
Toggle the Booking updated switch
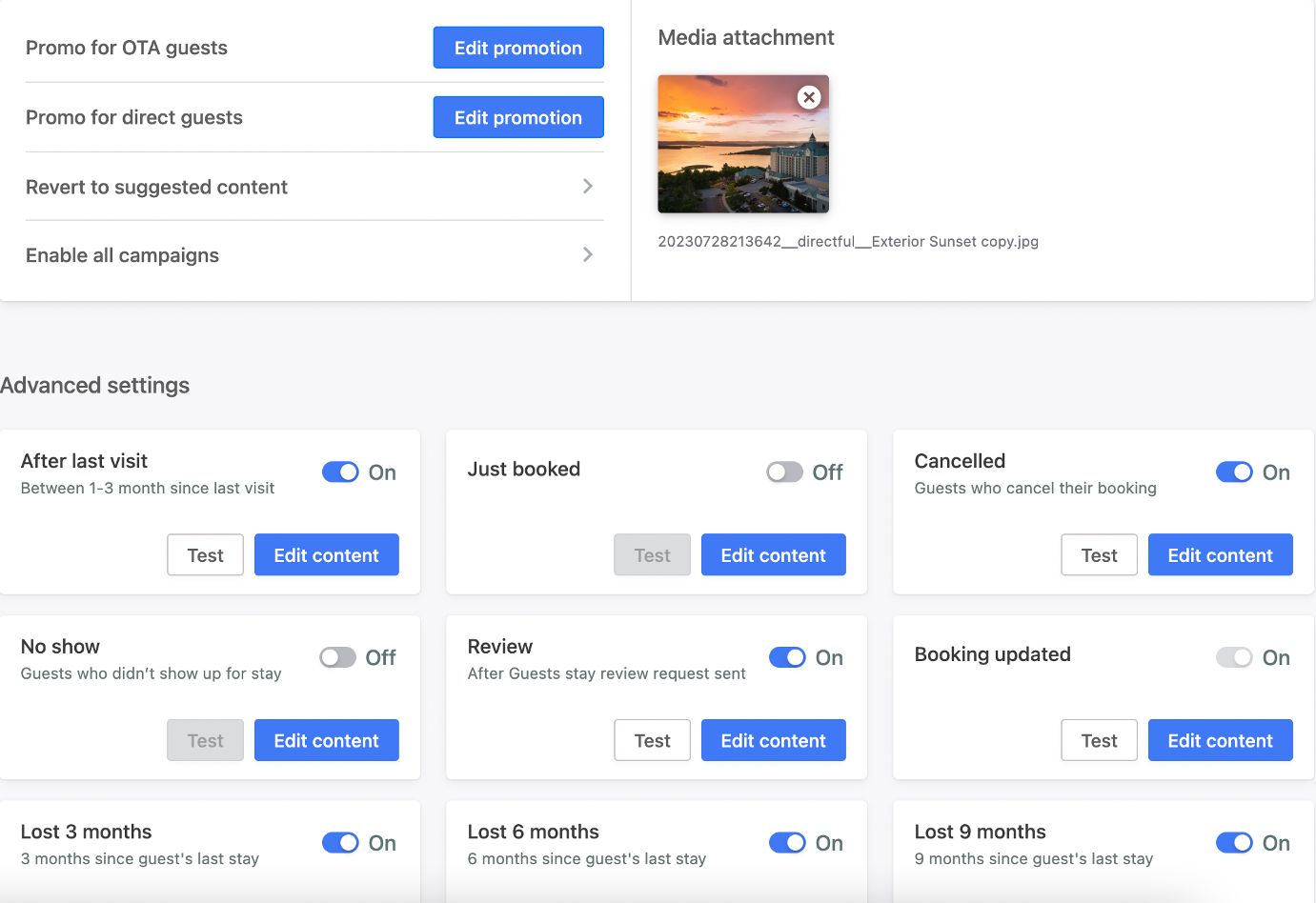[x=1234, y=657]
